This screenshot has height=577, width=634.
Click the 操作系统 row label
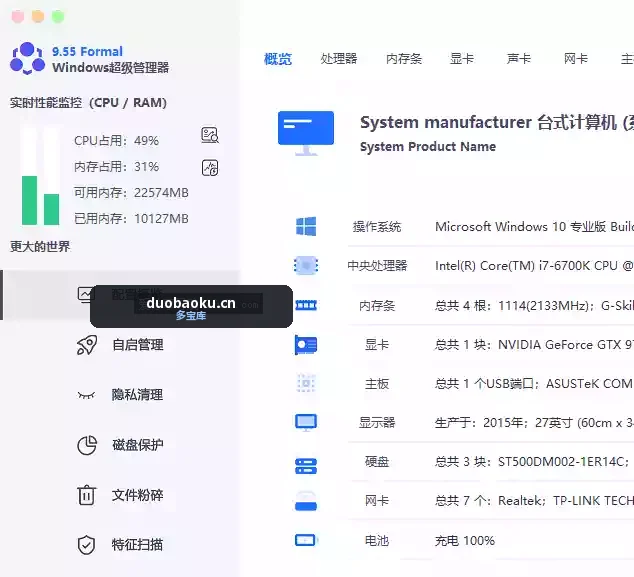377,226
